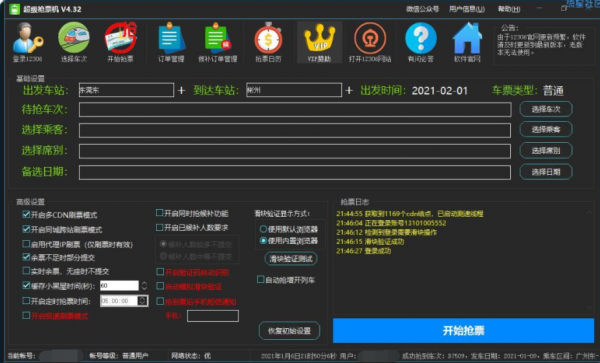
Task: Click log line about 1169个cdn节点
Action: 410,214
